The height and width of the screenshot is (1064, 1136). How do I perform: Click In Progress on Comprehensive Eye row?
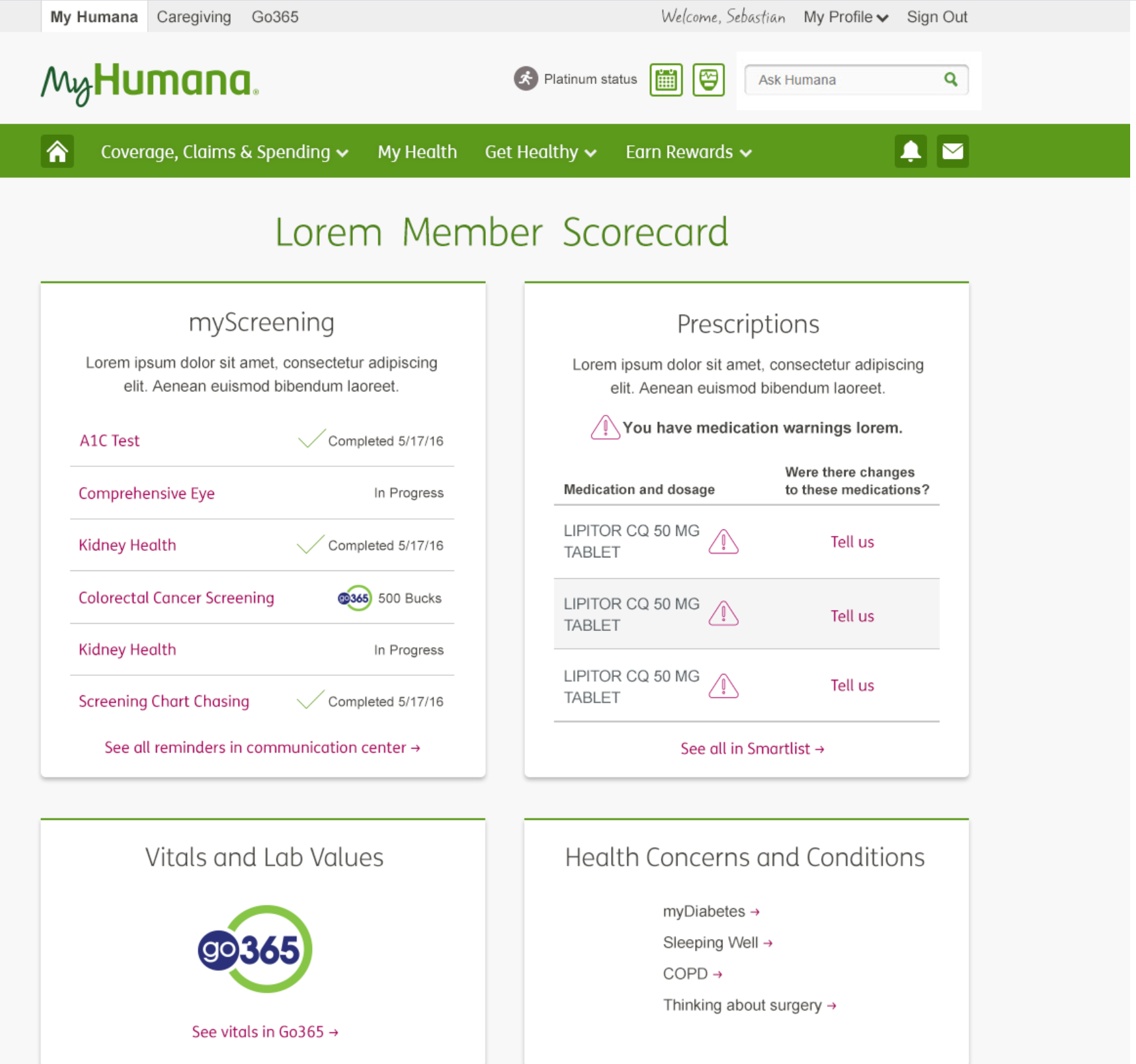pos(408,493)
